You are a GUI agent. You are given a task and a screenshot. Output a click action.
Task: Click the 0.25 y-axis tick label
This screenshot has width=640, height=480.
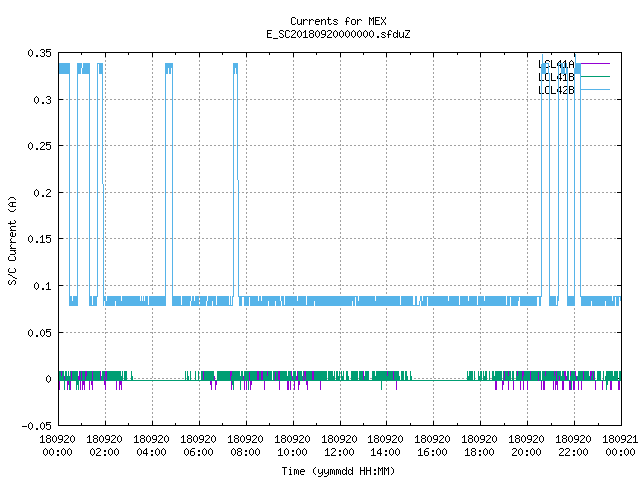(x=40, y=146)
